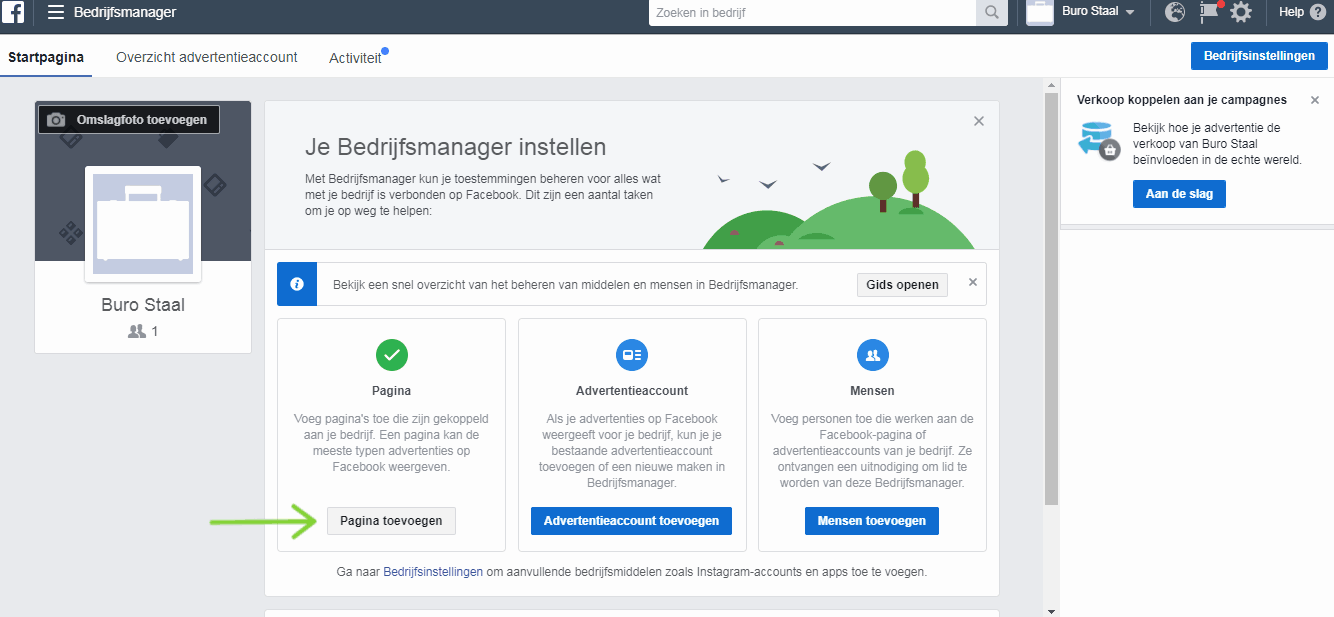The height and width of the screenshot is (617, 1334).
Task: Click the Bedrijfsmanager title in top bar
Action: pyautogui.click(x=125, y=12)
